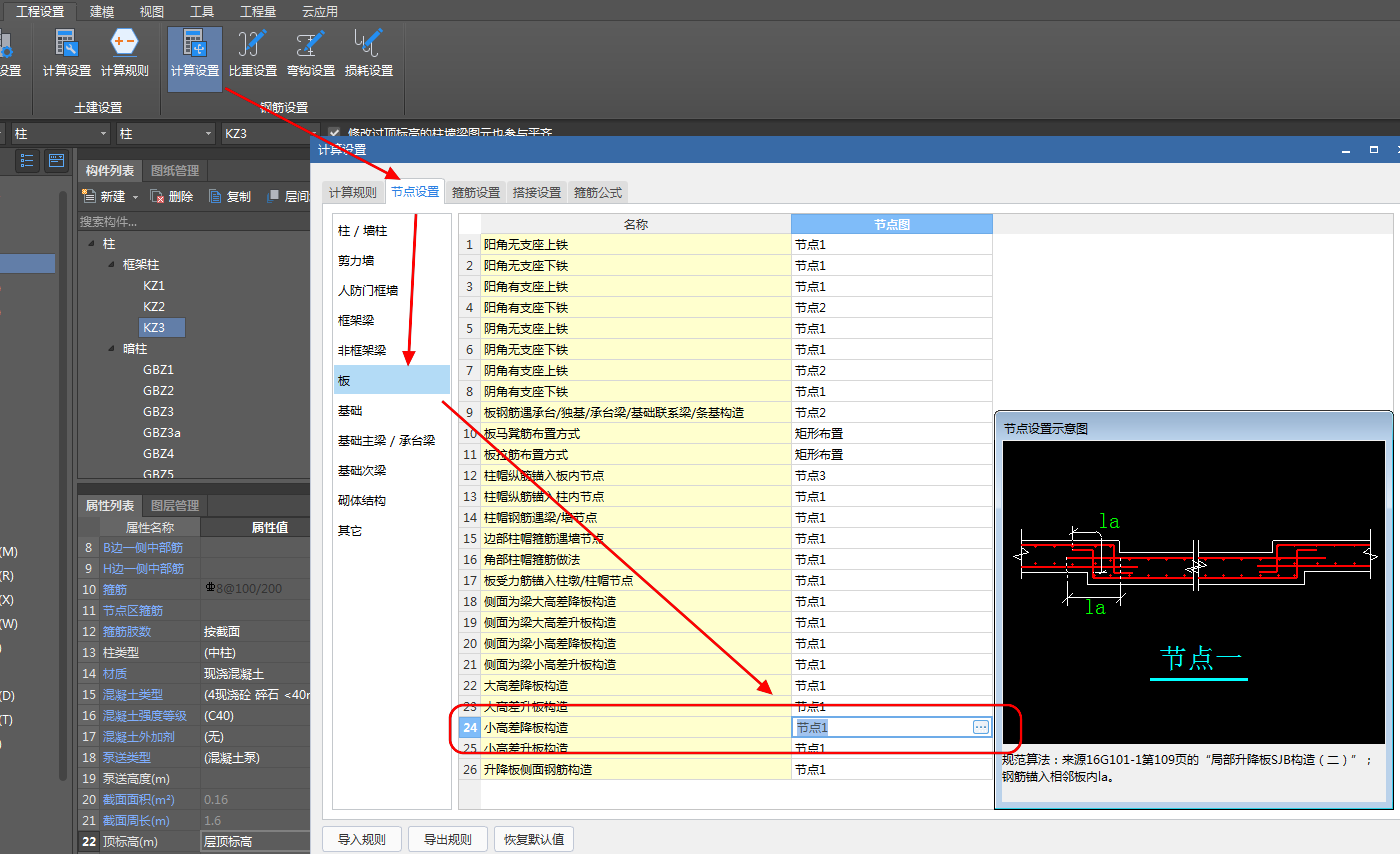Select the 框架梁 category
This screenshot has height=854, width=1400.
392,321
